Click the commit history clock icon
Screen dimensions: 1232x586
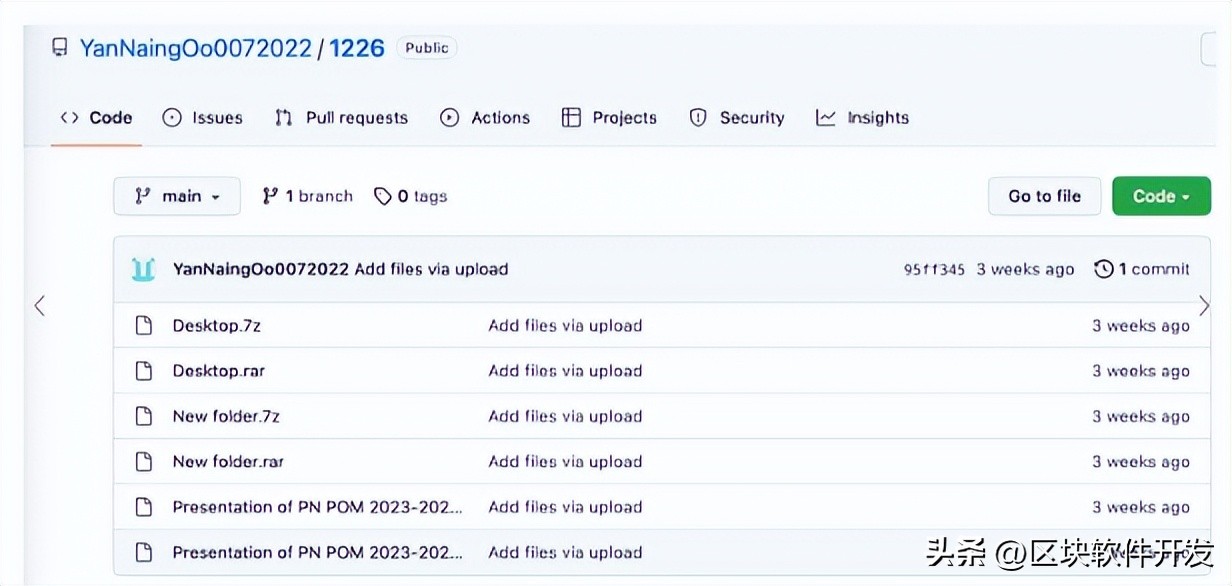click(x=1104, y=269)
